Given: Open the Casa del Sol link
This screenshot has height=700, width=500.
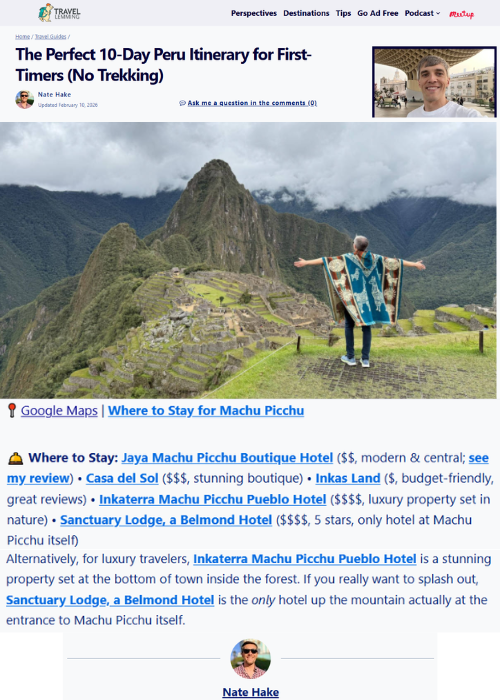Looking at the screenshot, I should pos(122,479).
